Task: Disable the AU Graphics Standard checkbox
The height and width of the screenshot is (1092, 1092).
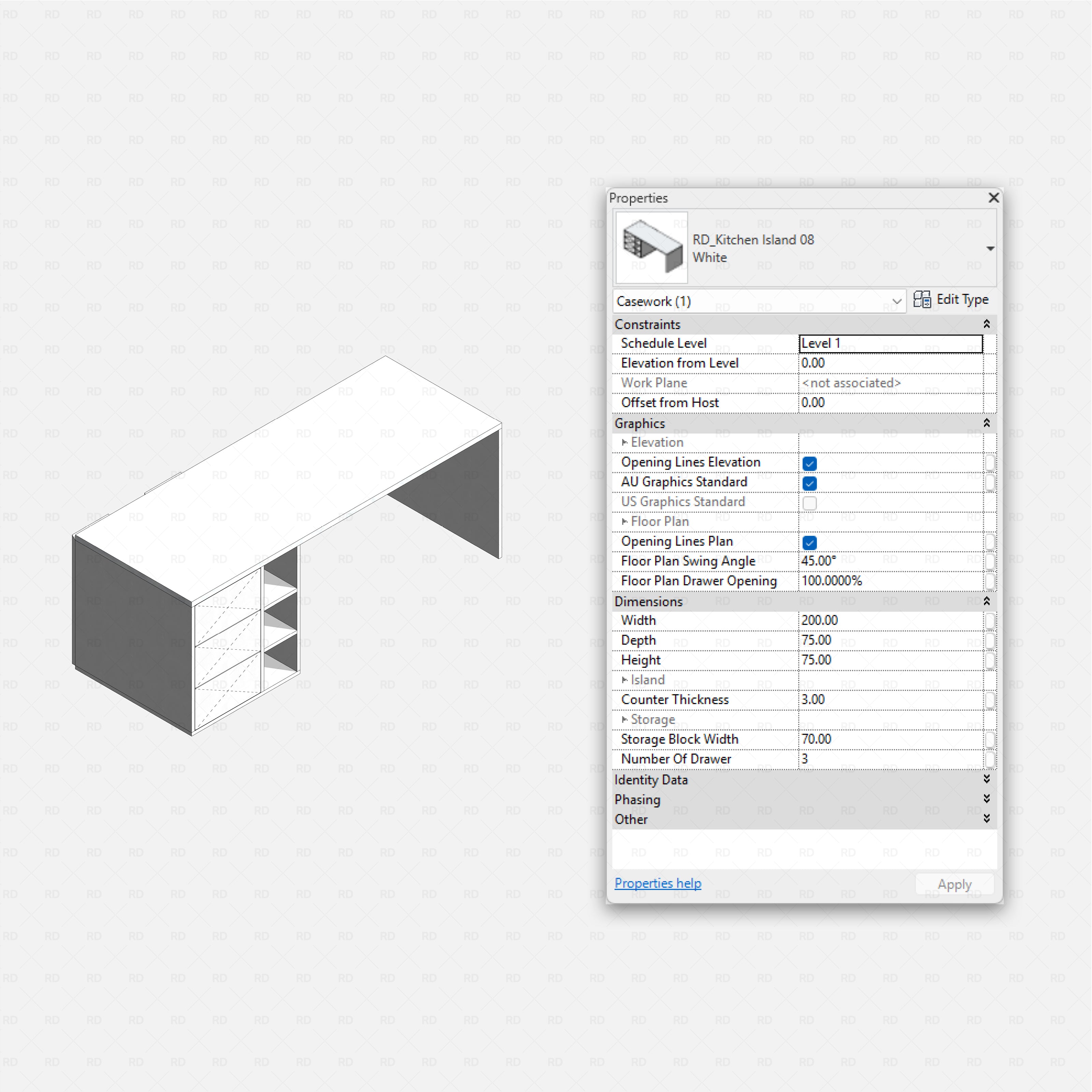Action: point(809,483)
